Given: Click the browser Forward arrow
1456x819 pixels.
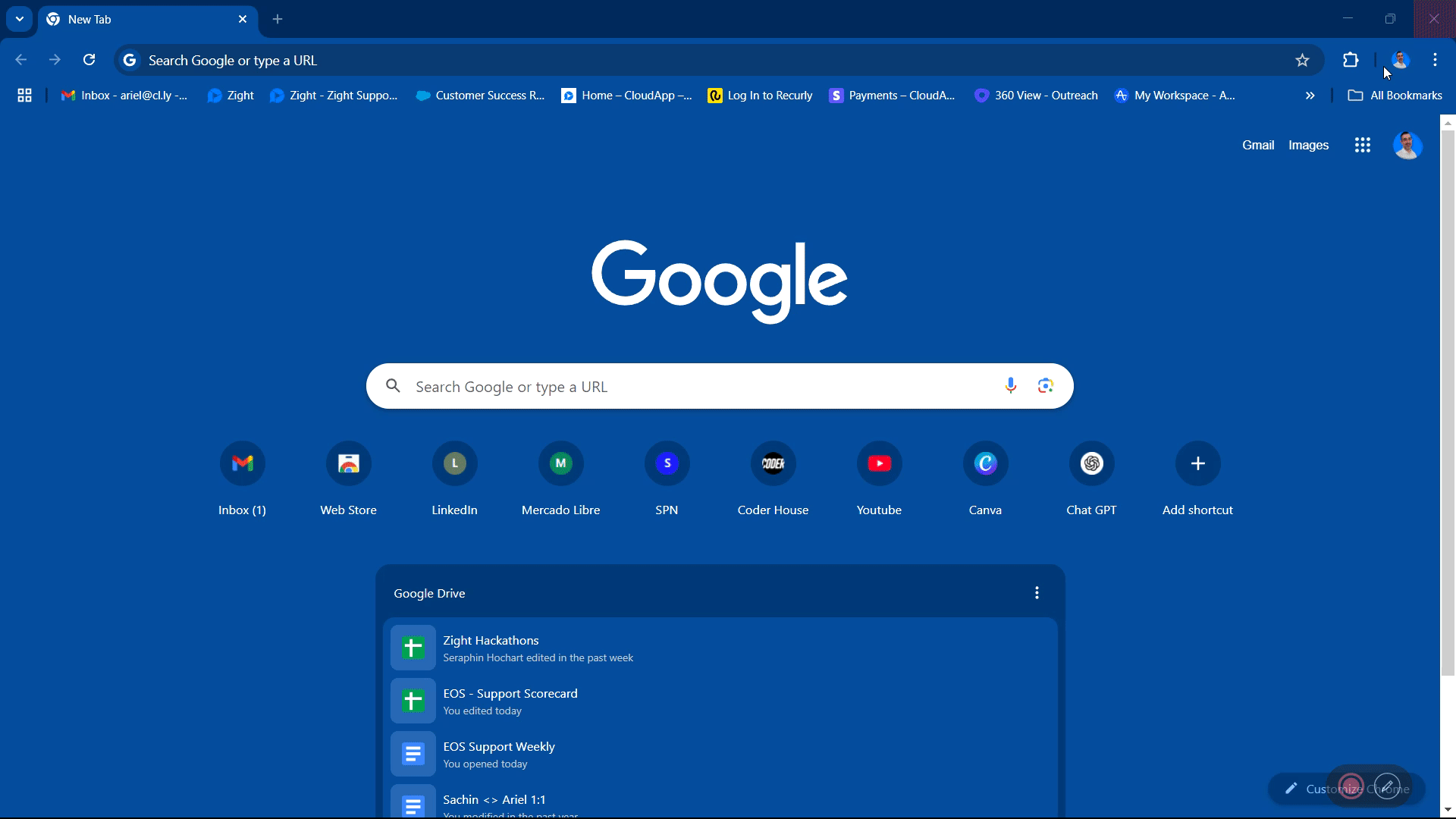Looking at the screenshot, I should tap(55, 60).
